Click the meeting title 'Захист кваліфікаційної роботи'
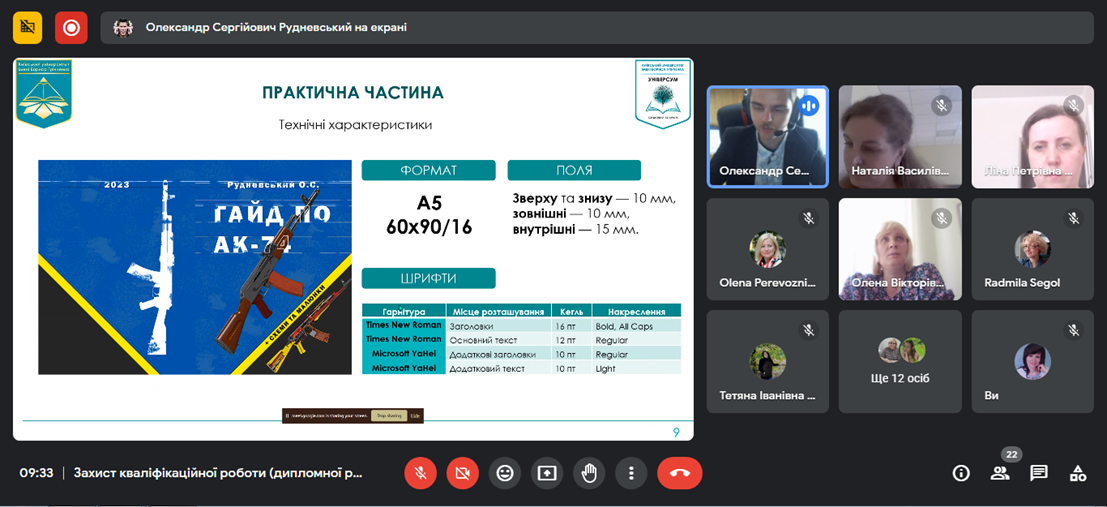1107x507 pixels. pyautogui.click(x=217, y=473)
